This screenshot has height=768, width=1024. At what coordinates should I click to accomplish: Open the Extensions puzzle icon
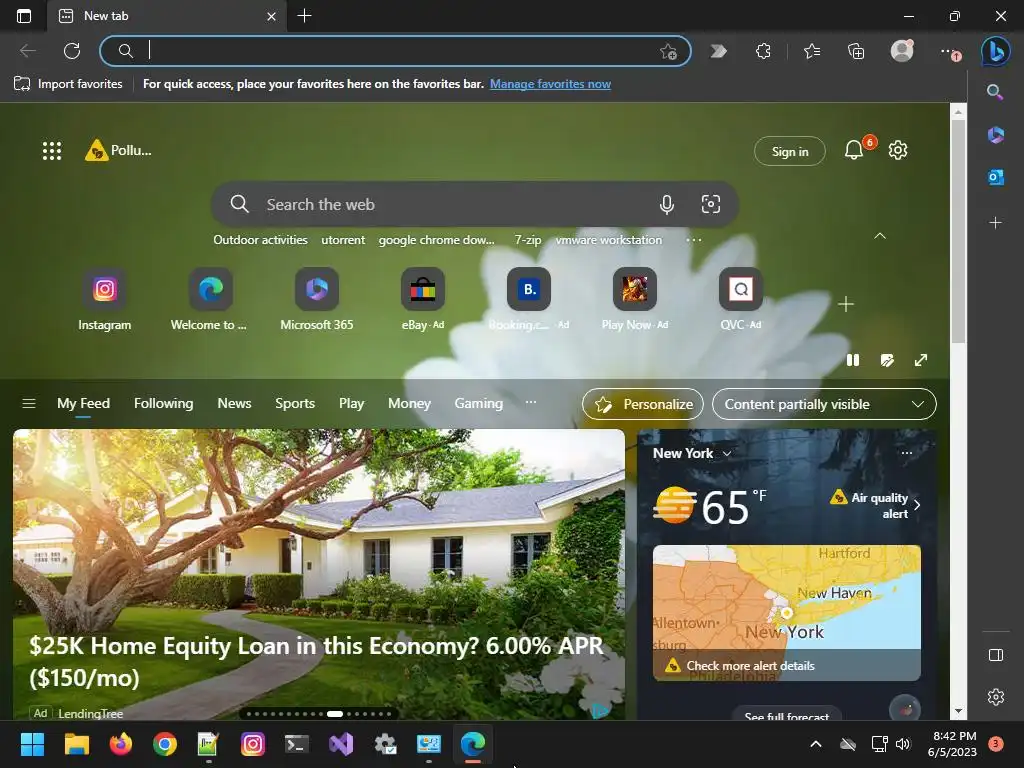[x=763, y=51]
